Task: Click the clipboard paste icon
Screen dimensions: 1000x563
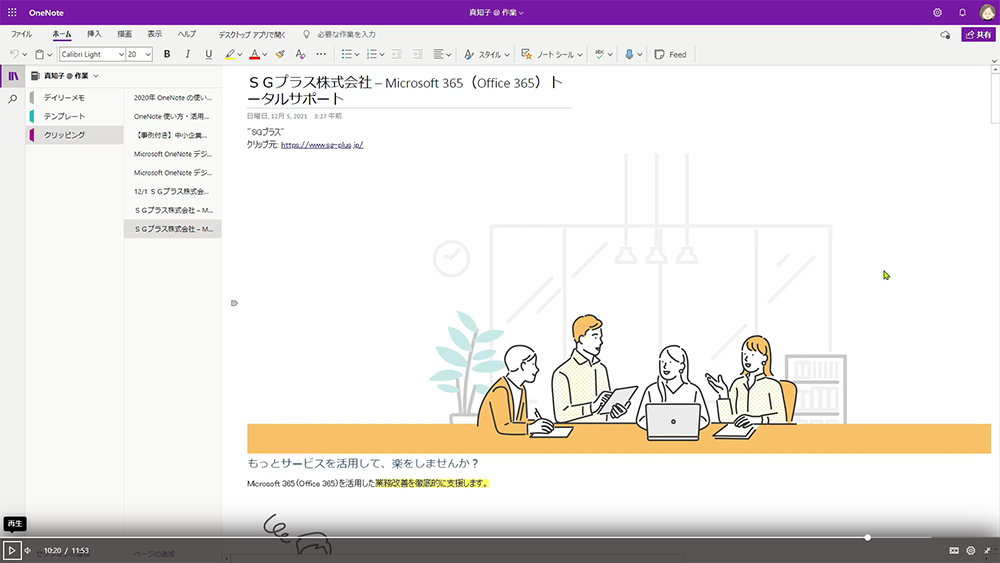Action: pos(40,54)
